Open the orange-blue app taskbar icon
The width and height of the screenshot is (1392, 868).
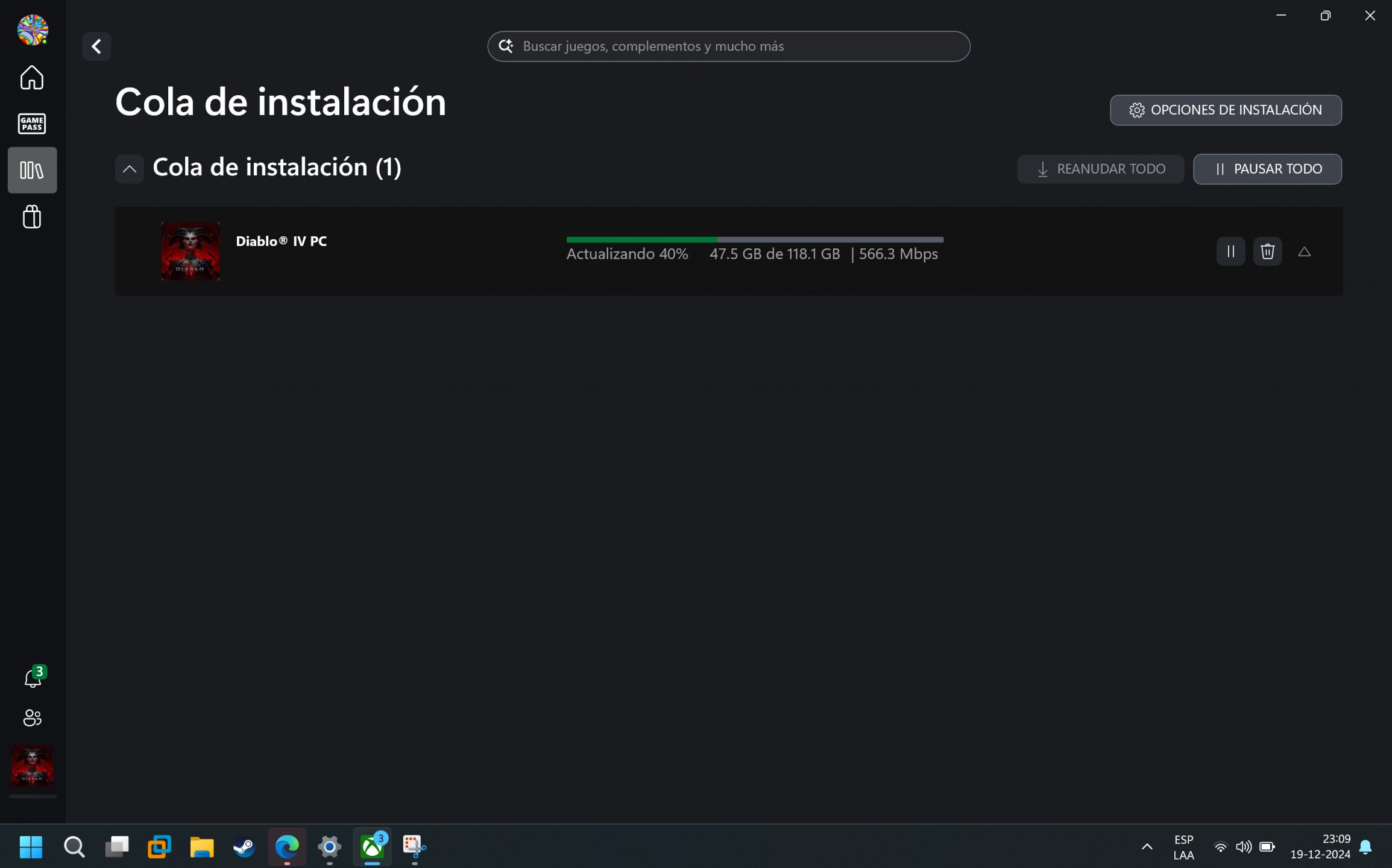pos(159,846)
